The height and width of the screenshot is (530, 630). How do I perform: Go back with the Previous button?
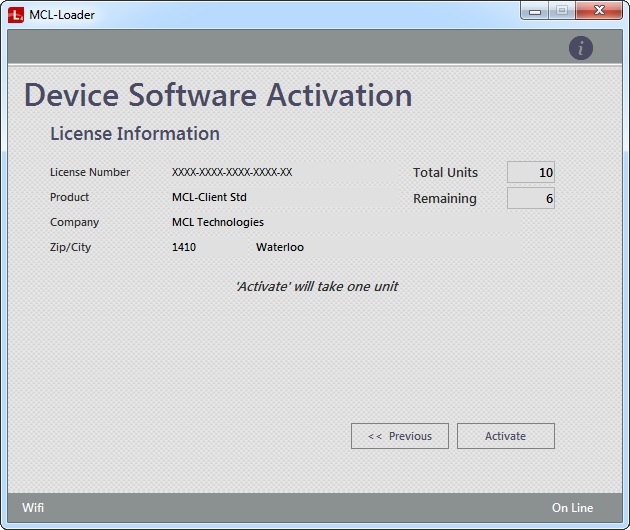pos(400,436)
